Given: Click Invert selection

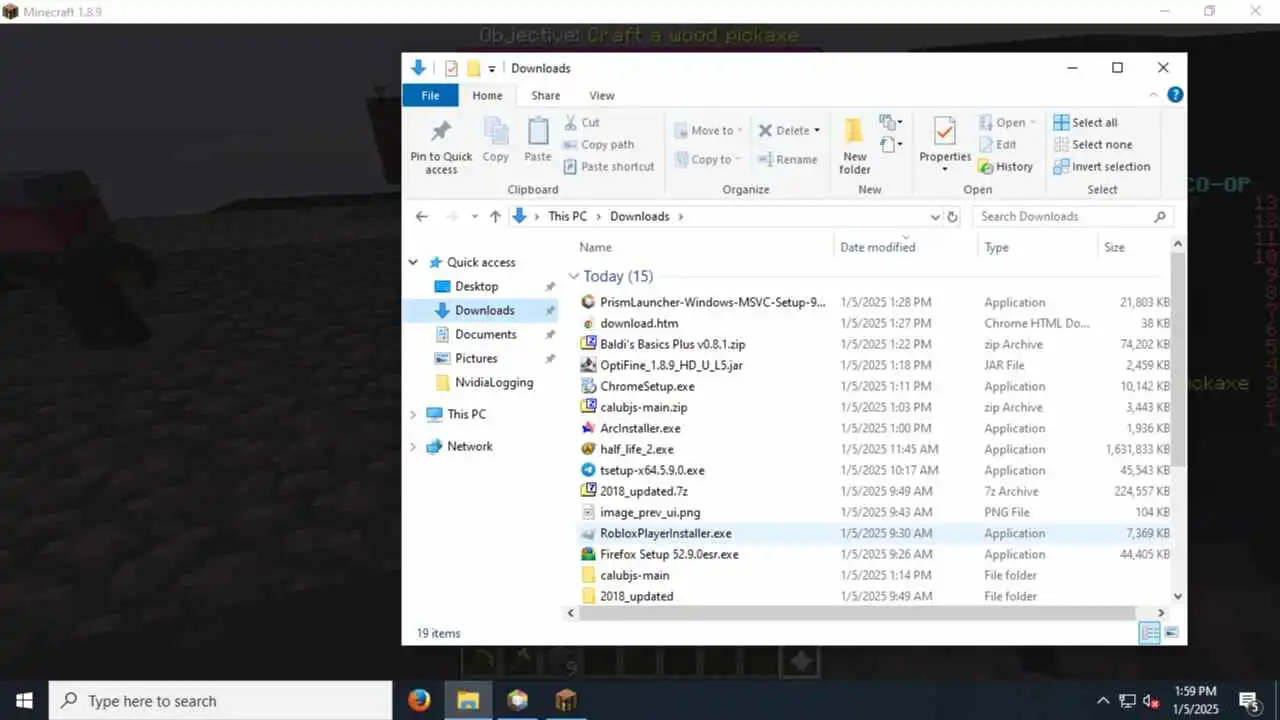Looking at the screenshot, I should [1102, 166].
